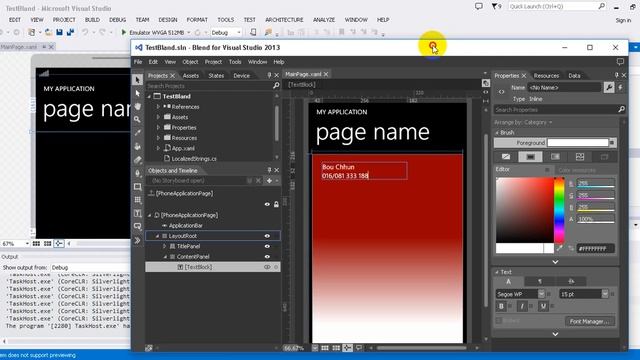Toggle visibility of ContentPanel
Screen dimensions: 640x360
267,256
